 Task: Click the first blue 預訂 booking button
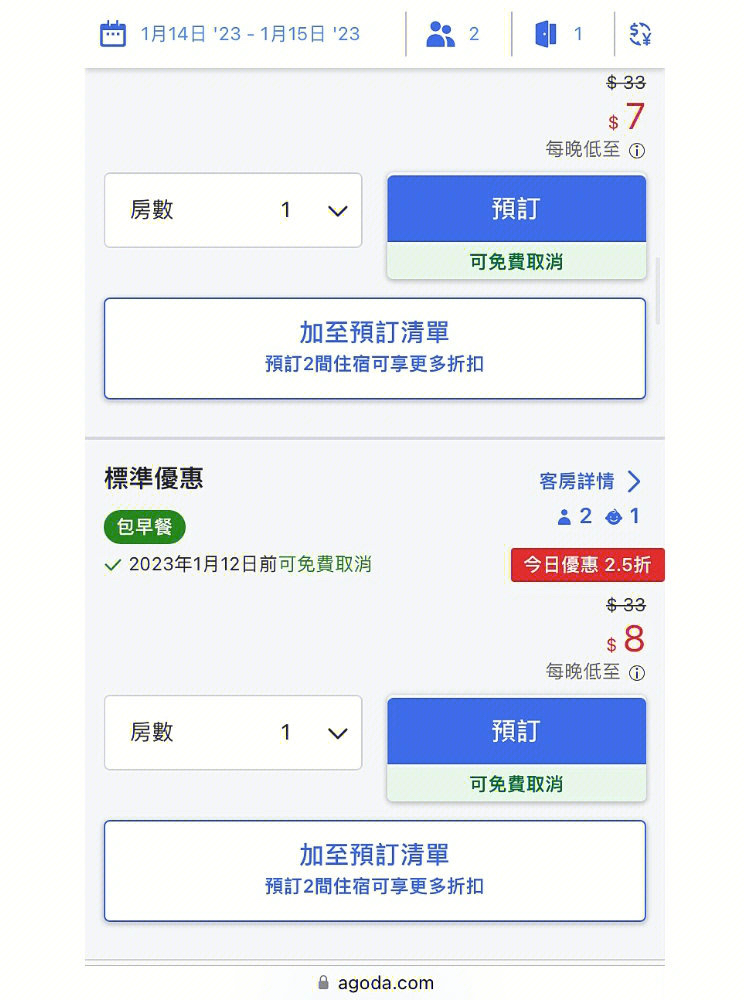tap(515, 208)
